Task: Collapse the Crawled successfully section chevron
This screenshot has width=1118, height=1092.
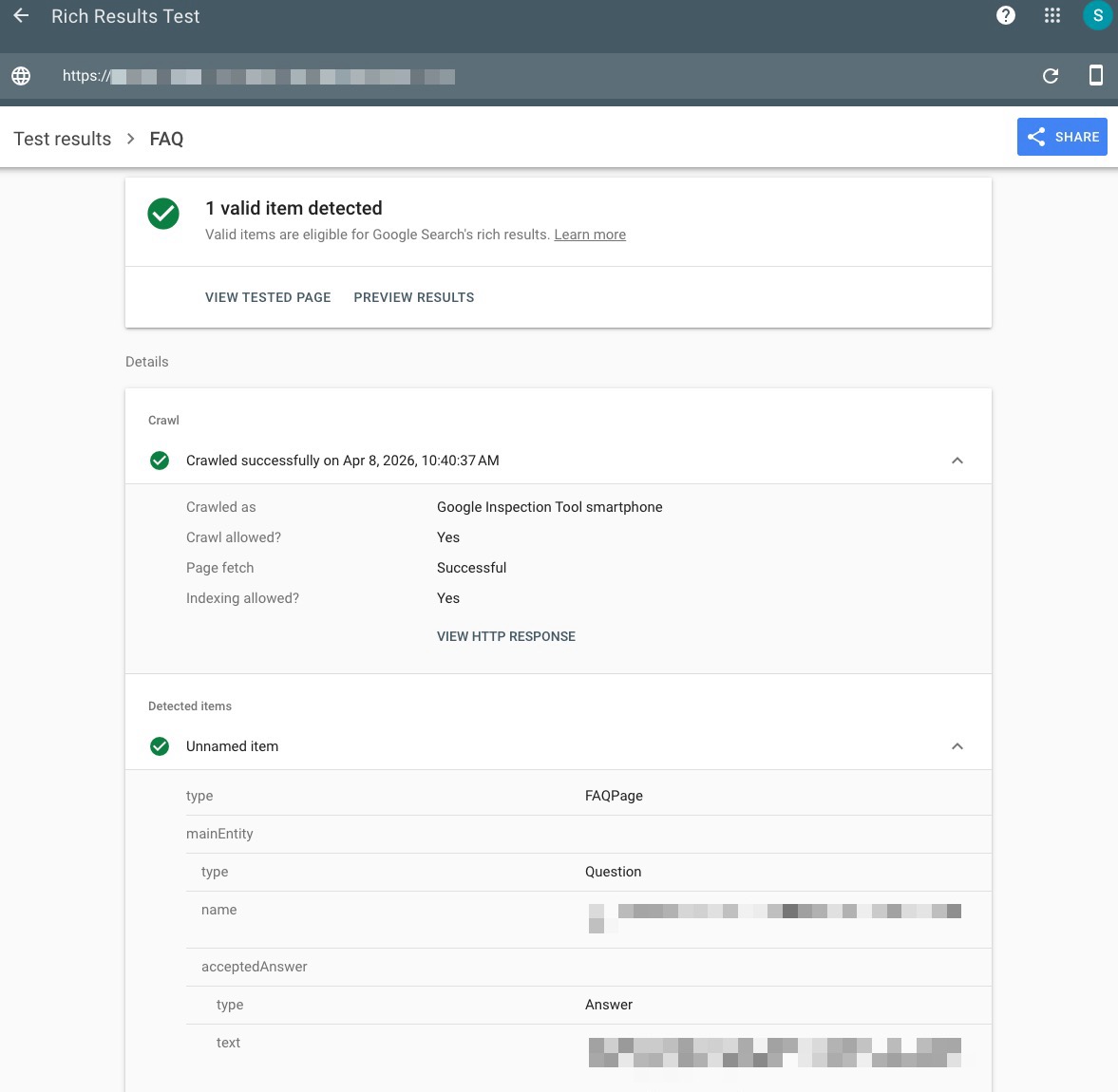Action: point(957,461)
